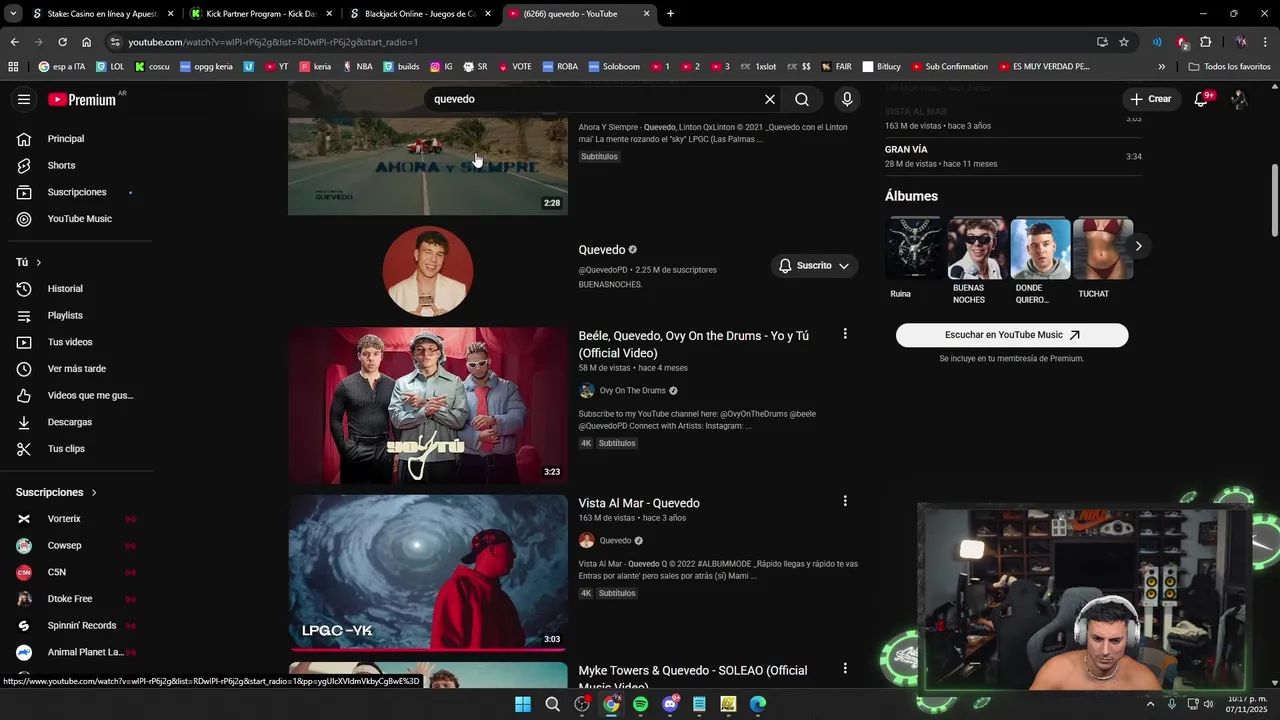
Task: Show hidden system tray icons
Action: tap(1150, 704)
